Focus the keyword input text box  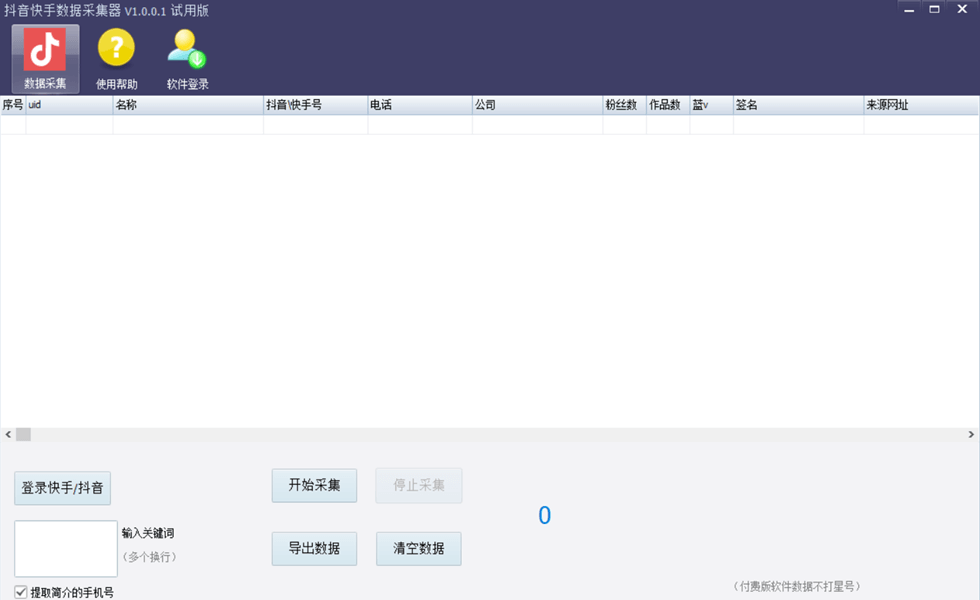(66, 549)
